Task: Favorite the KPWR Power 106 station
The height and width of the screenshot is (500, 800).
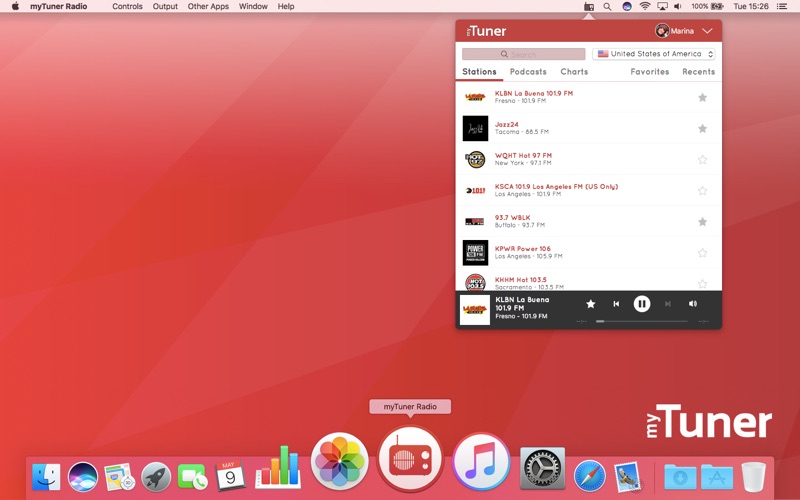Action: 703,253
